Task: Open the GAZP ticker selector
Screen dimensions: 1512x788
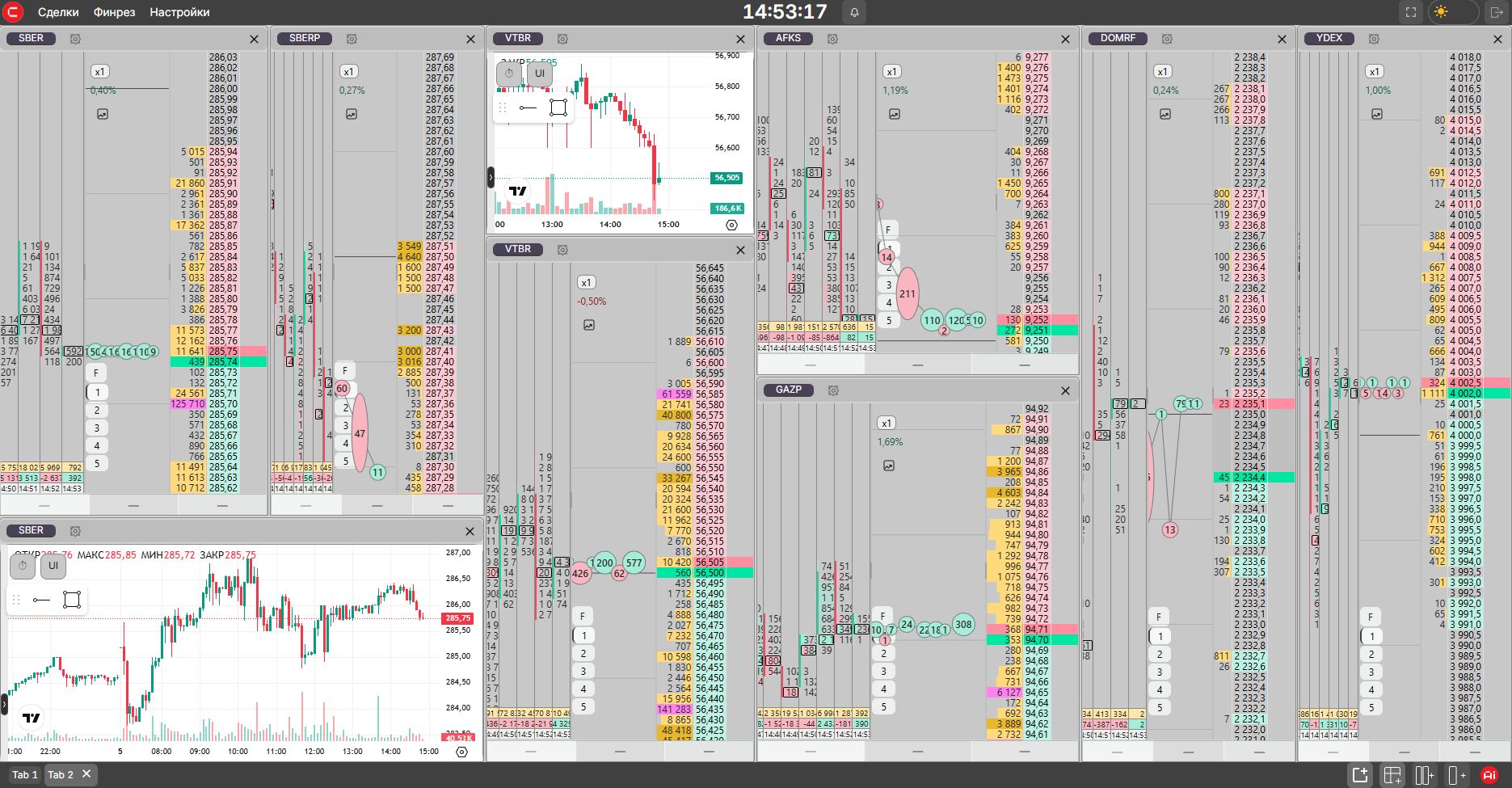Action: (x=789, y=390)
